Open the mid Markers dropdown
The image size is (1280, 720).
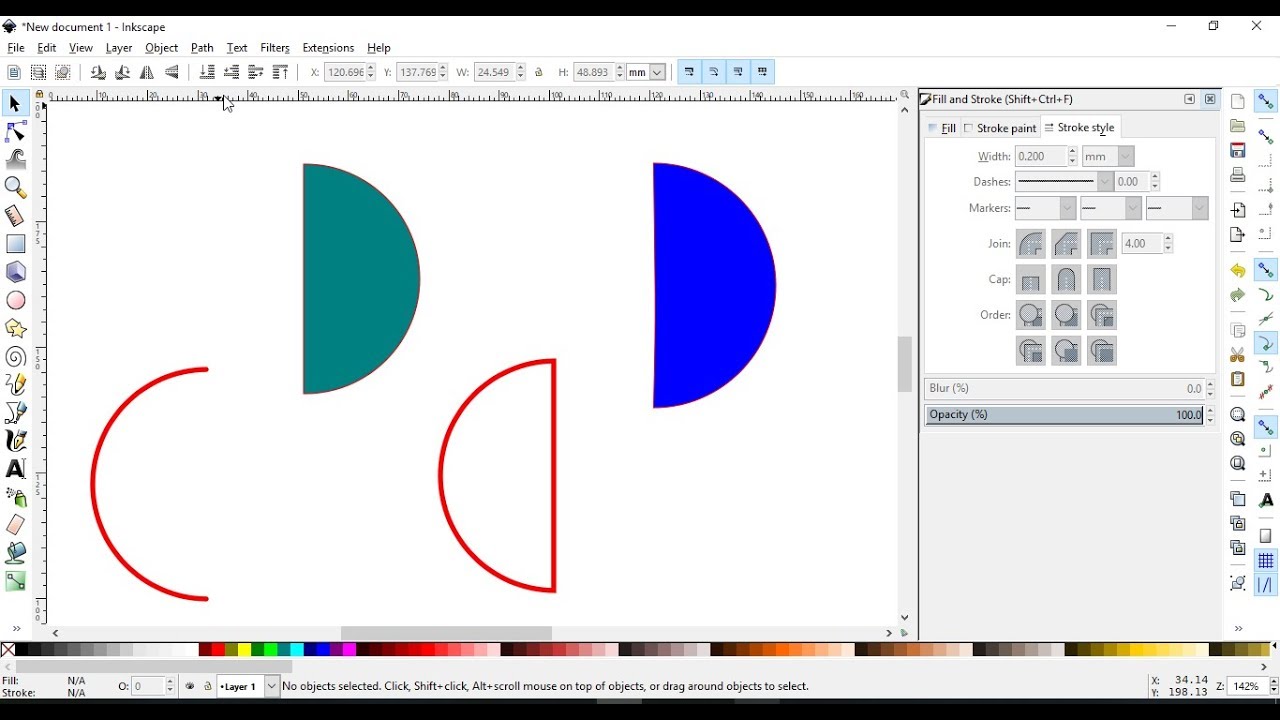(x=1111, y=208)
